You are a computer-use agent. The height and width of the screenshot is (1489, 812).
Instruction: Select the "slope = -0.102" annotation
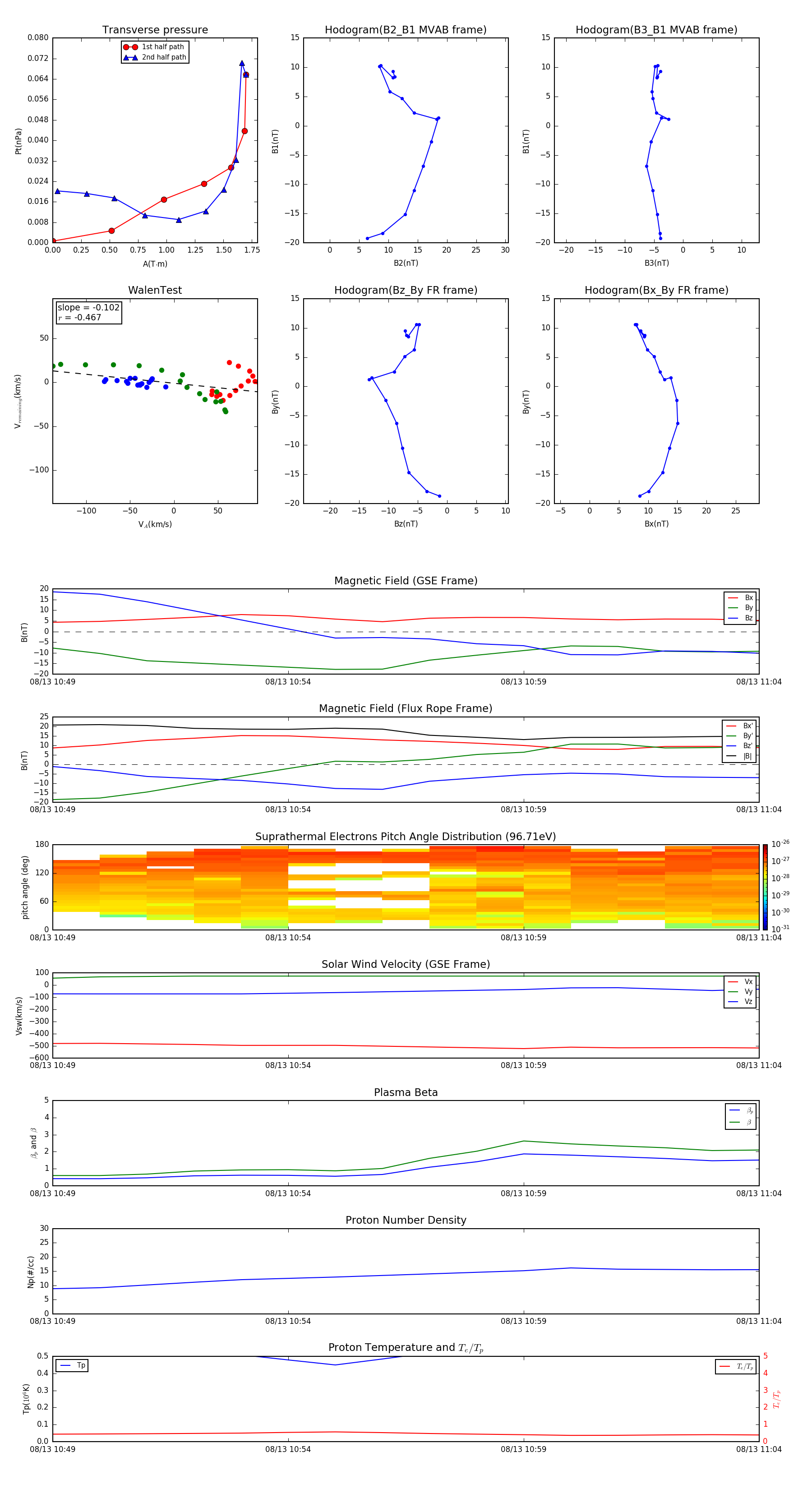pos(88,308)
